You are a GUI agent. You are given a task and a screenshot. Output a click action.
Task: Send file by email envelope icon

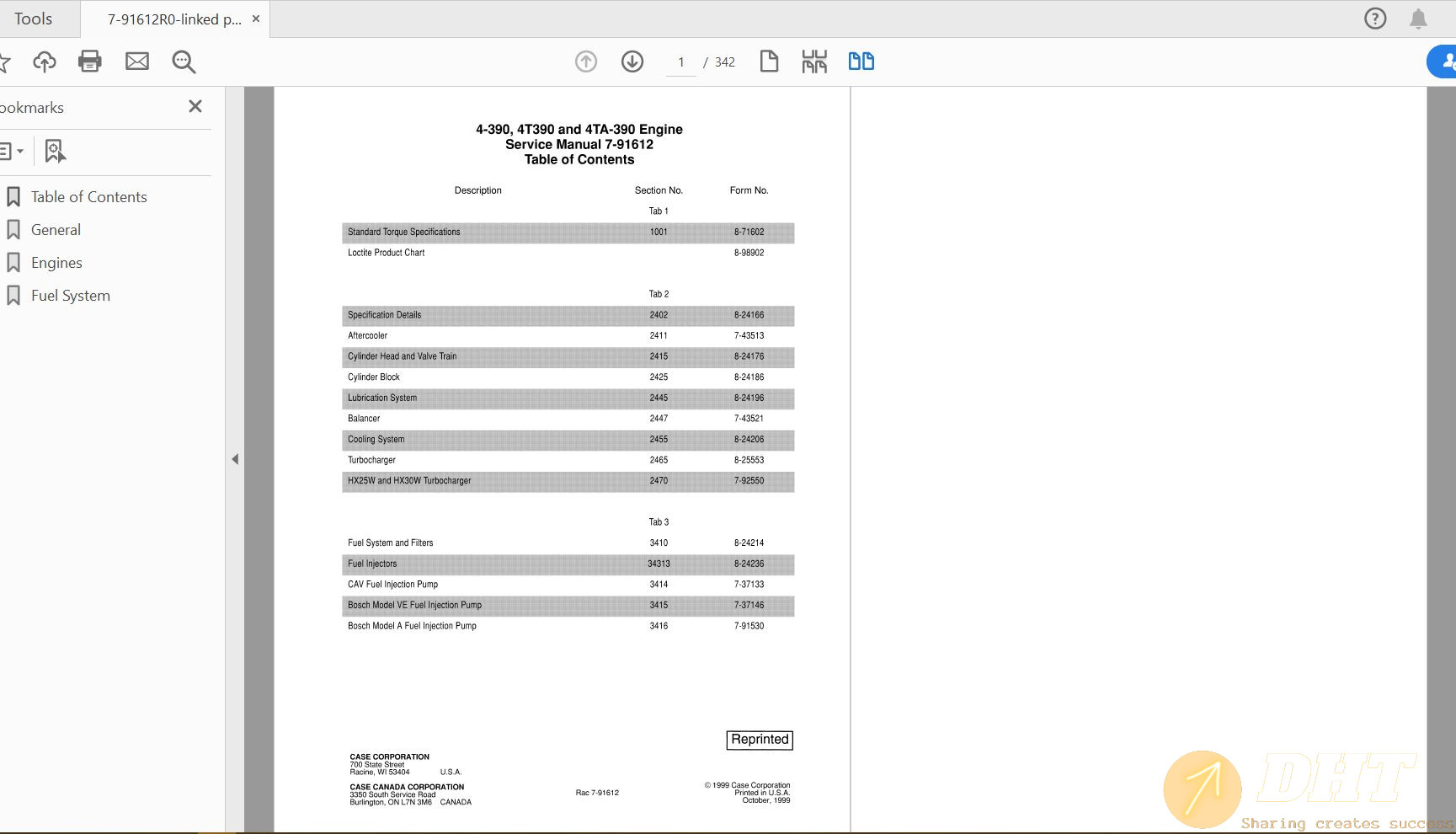(137, 61)
